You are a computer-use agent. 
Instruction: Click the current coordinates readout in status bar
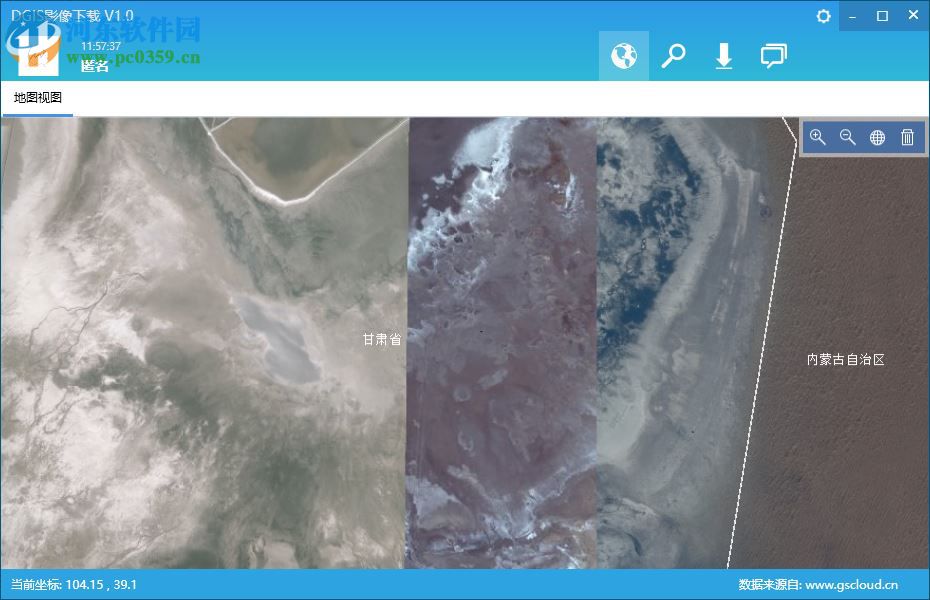click(x=74, y=585)
